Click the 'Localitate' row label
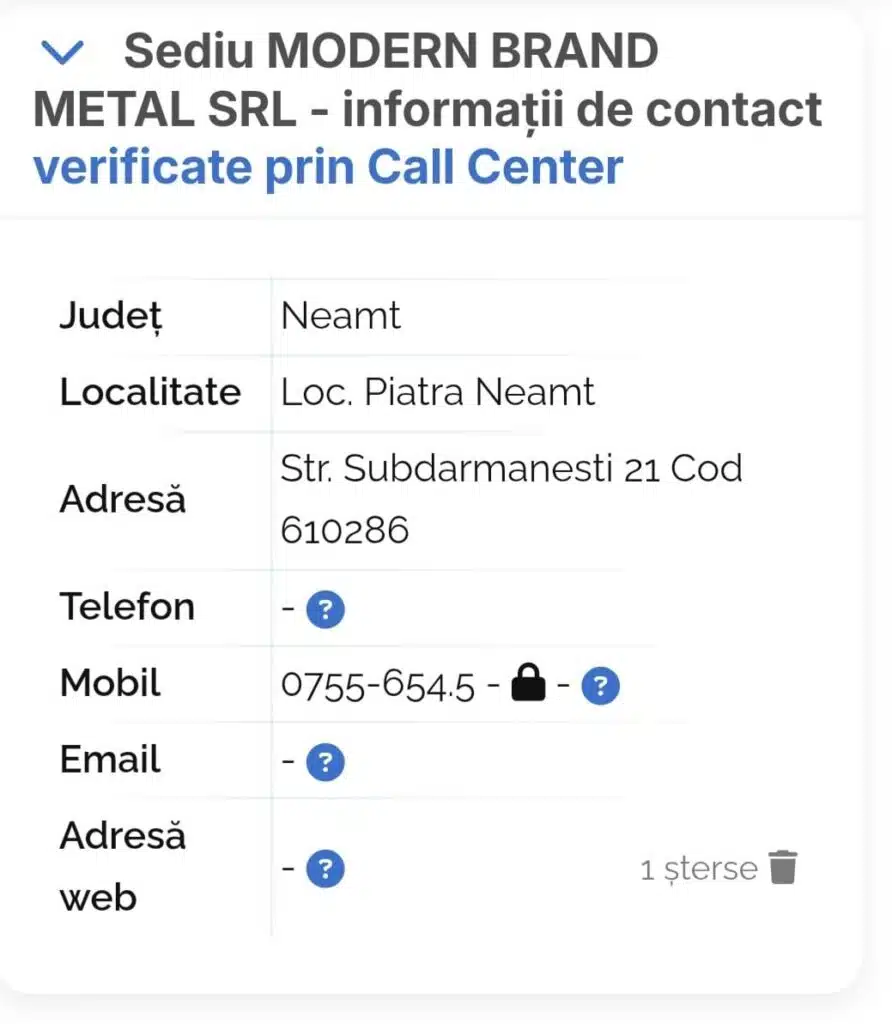 150,392
